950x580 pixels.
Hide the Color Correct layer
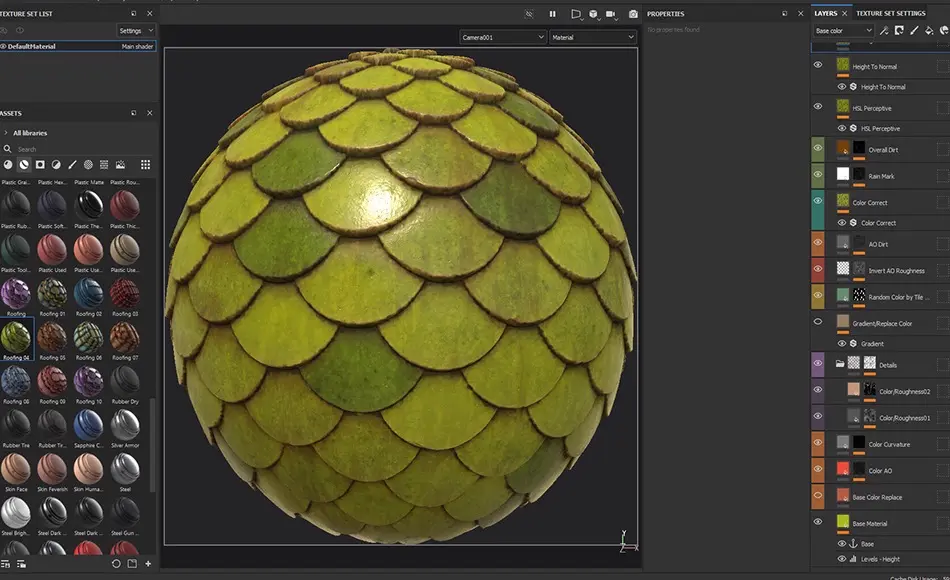(x=817, y=201)
